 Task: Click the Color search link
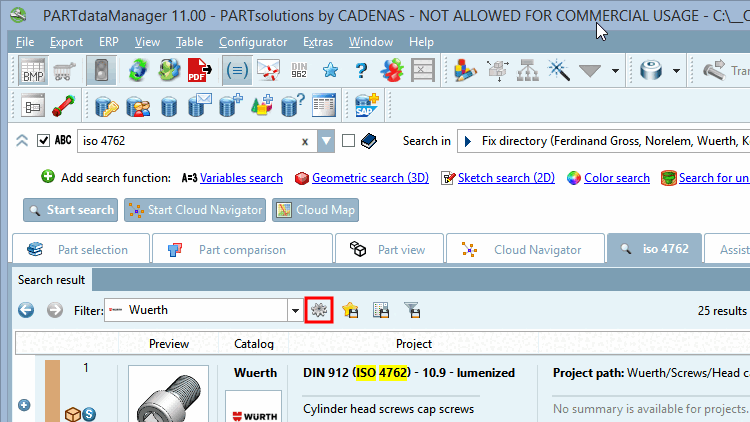[617, 178]
